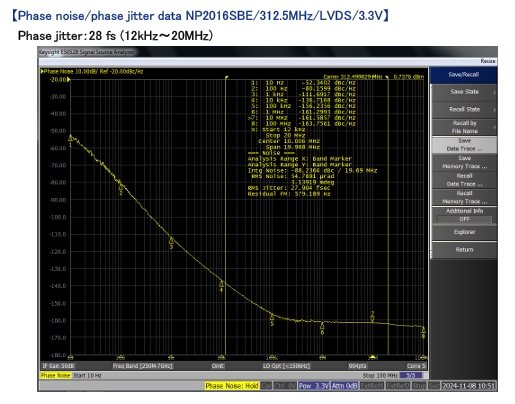Click the 5/5 sweep progress indicator
Viewport: 515px width, 404px height.
click(x=411, y=375)
